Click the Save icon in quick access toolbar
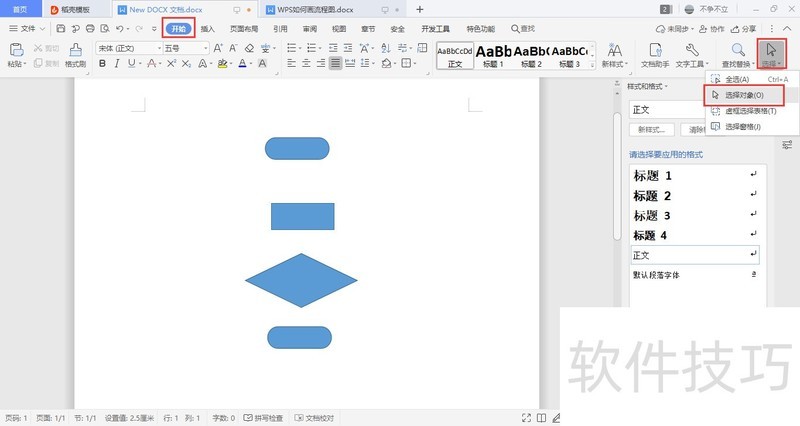Viewport: 800px width, 426px height. click(61, 29)
